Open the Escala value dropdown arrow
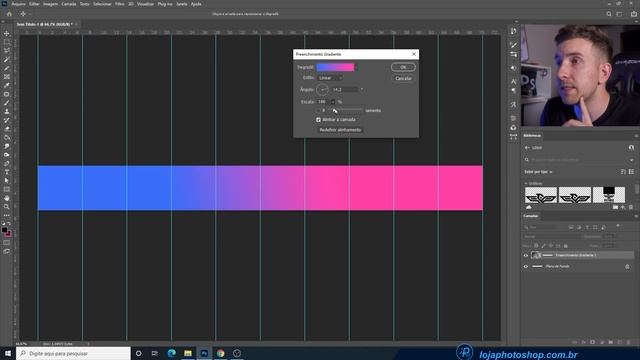This screenshot has height=360, width=640. click(333, 102)
